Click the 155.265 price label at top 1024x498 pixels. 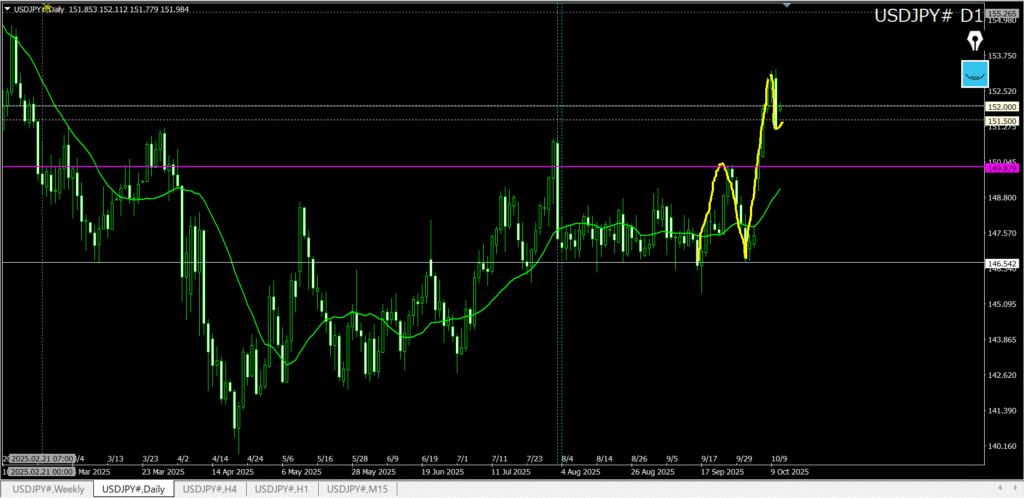coord(1001,13)
